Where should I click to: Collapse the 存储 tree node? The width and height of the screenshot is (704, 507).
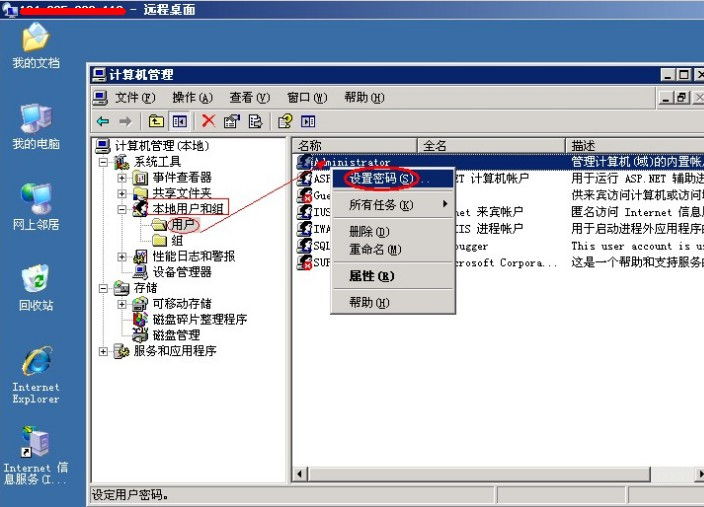click(x=103, y=289)
